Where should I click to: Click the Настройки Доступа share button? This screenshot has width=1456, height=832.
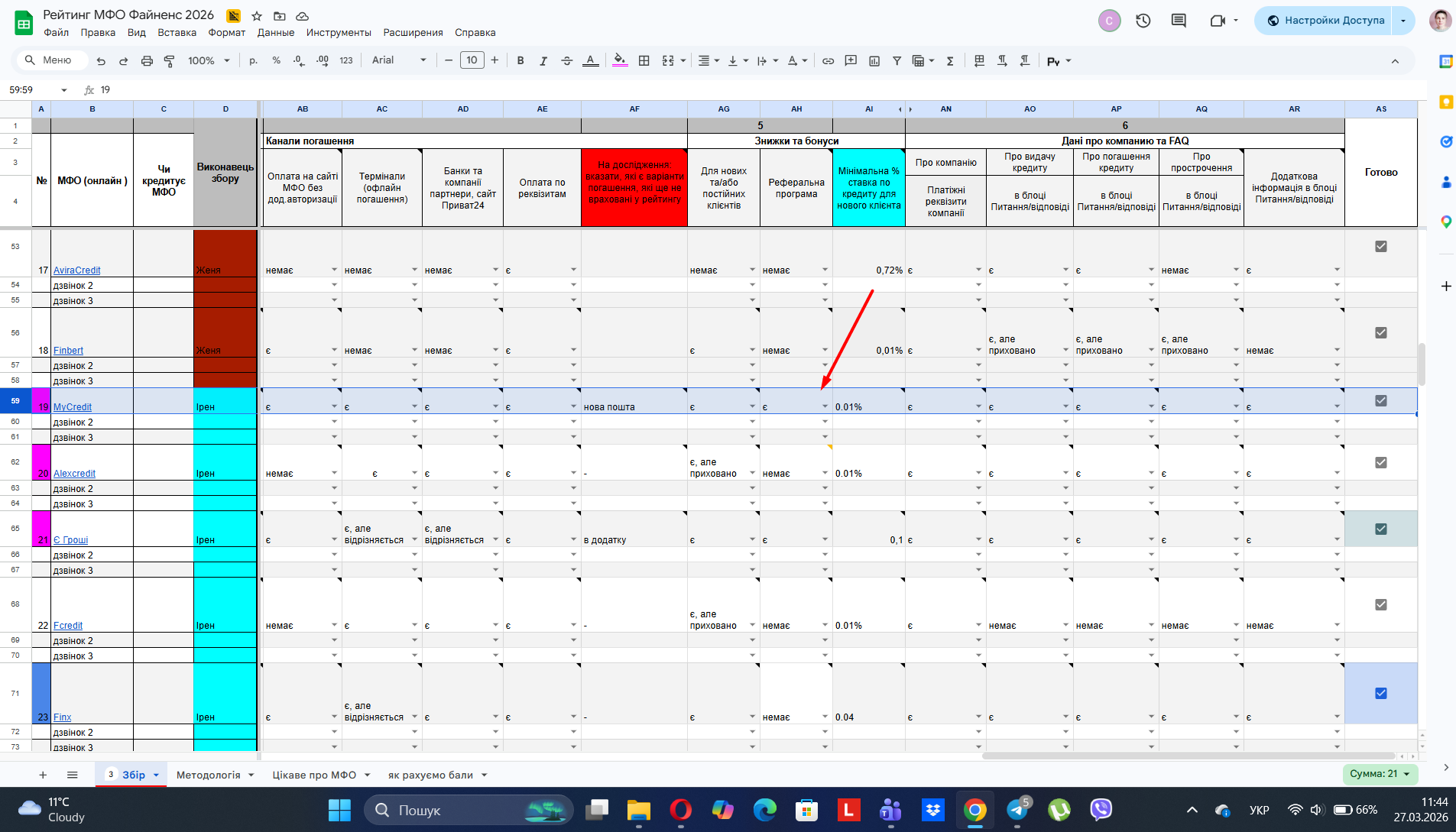pyautogui.click(x=1325, y=21)
